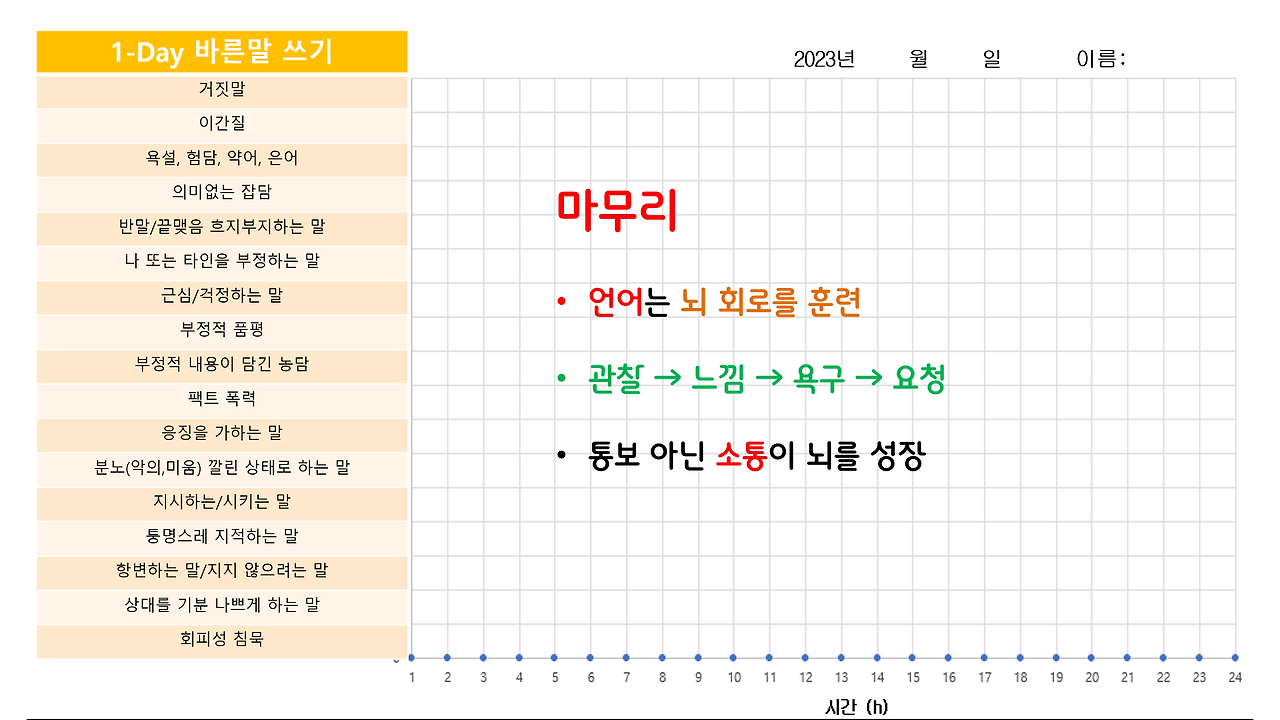Select the "이간질" row label
1280x720 pixels.
[222, 125]
